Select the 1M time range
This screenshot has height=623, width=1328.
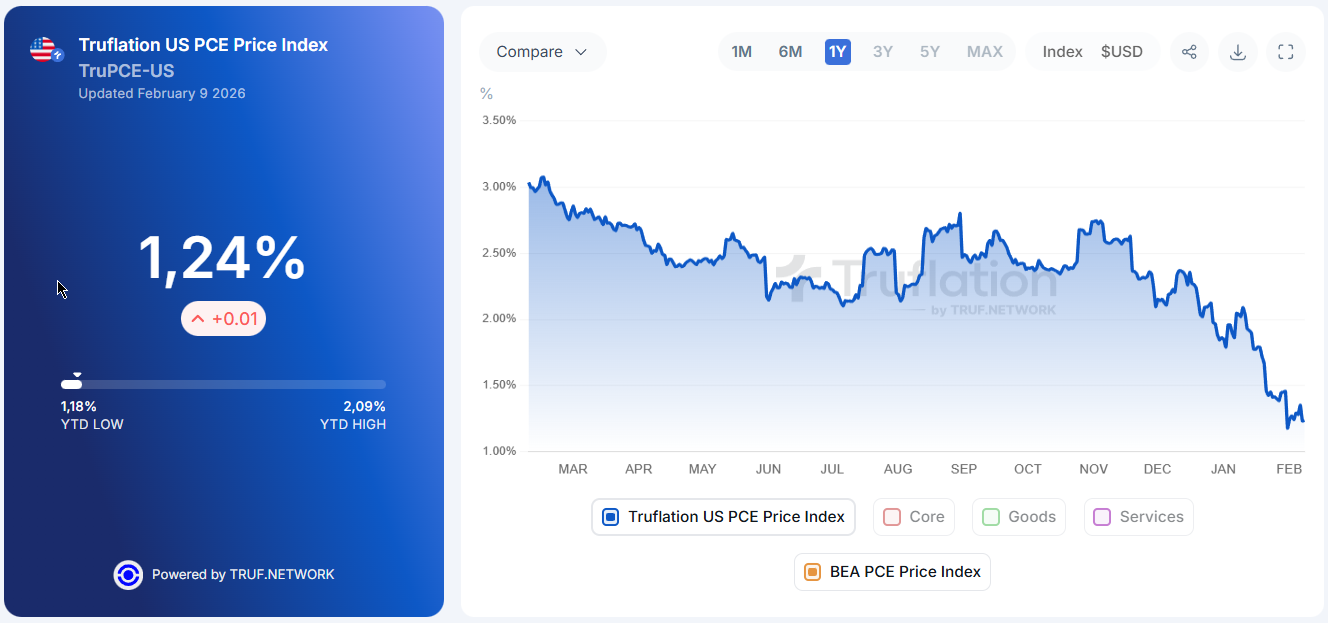click(x=741, y=52)
